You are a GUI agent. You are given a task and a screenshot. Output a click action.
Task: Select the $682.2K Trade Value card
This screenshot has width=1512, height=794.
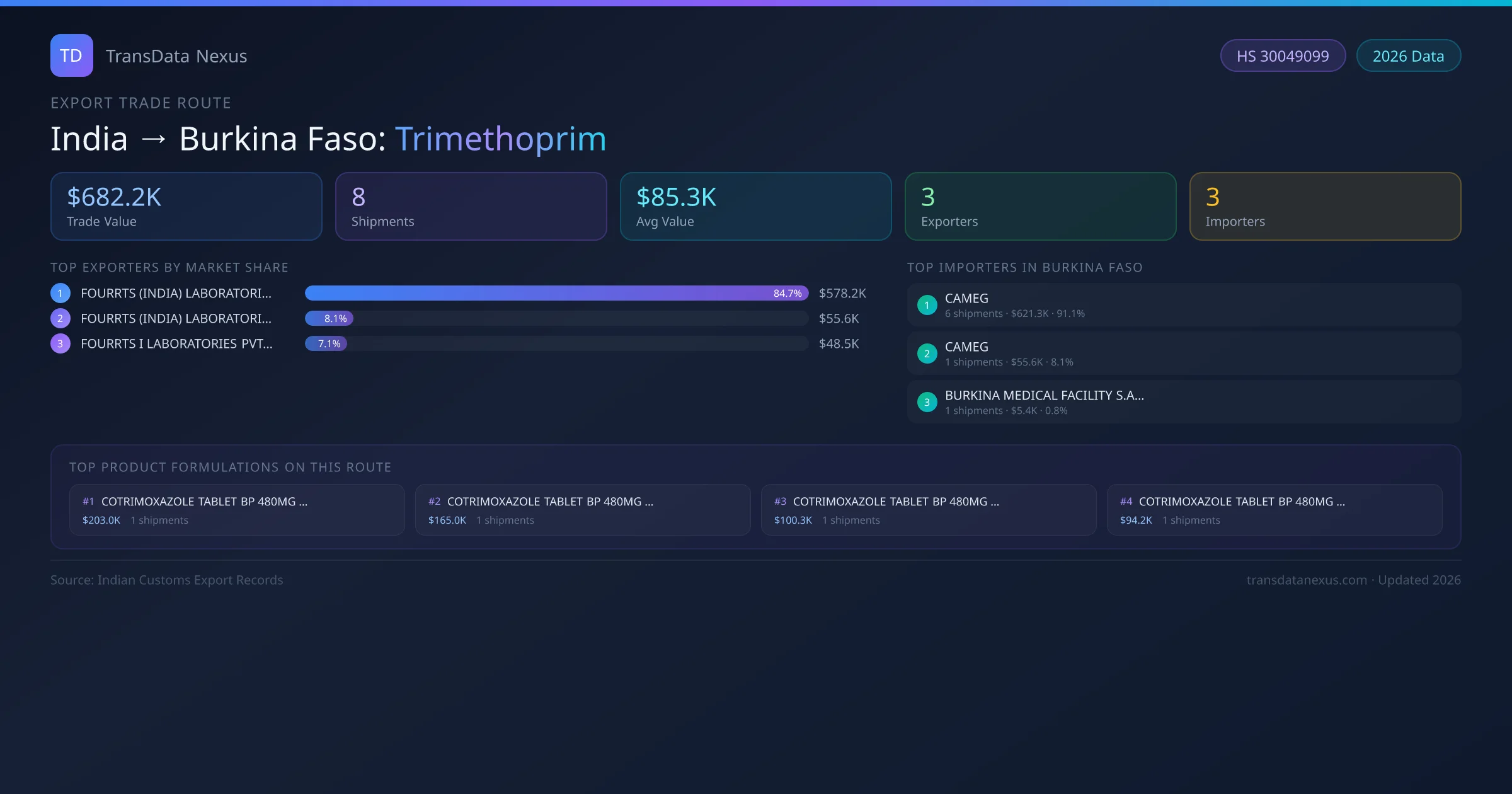coord(186,207)
